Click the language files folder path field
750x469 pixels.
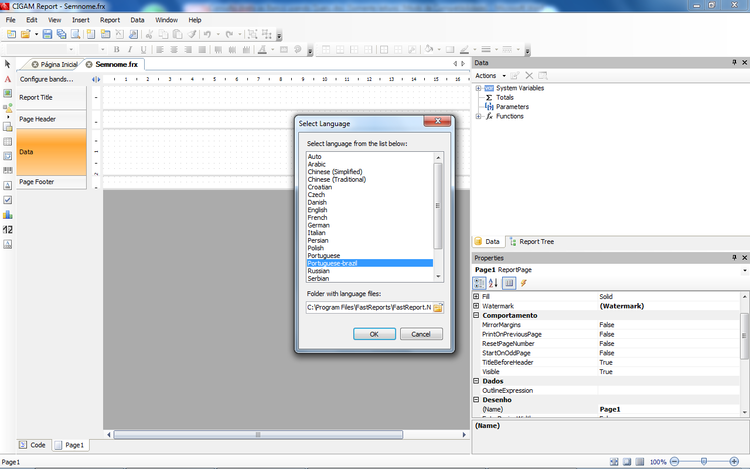pyautogui.click(x=369, y=307)
